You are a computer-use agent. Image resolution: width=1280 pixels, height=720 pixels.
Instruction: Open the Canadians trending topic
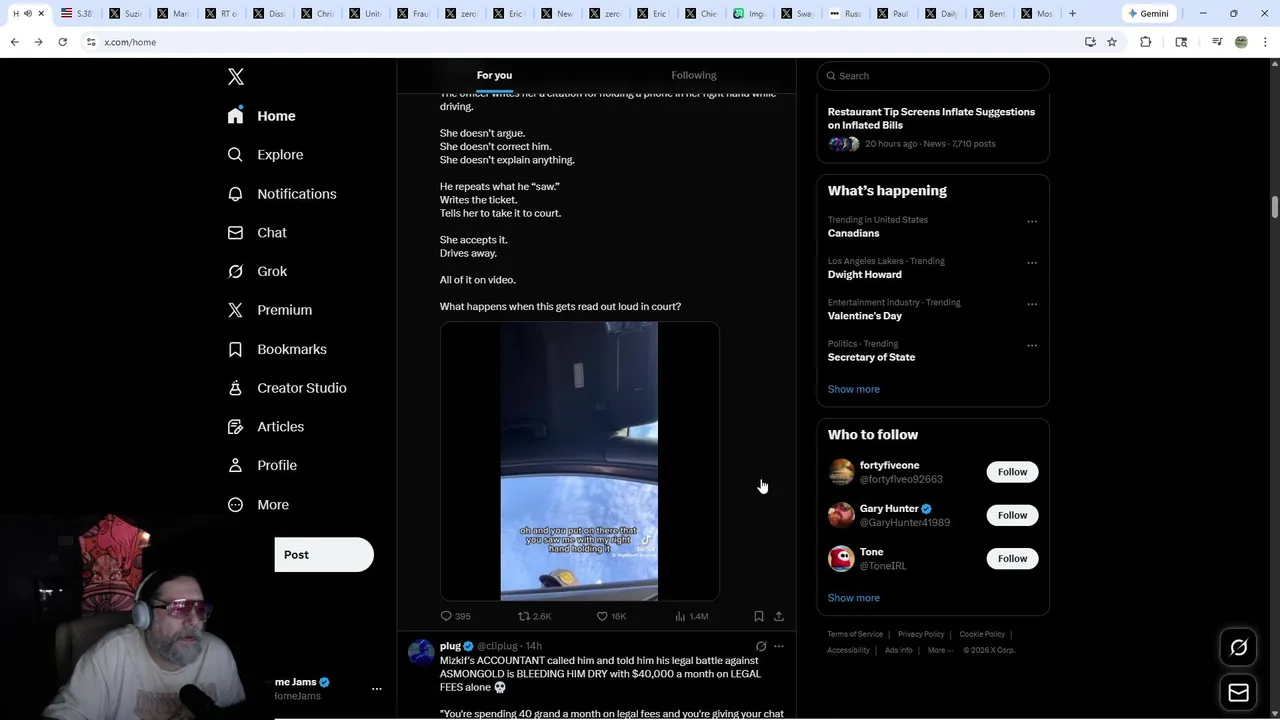853,233
